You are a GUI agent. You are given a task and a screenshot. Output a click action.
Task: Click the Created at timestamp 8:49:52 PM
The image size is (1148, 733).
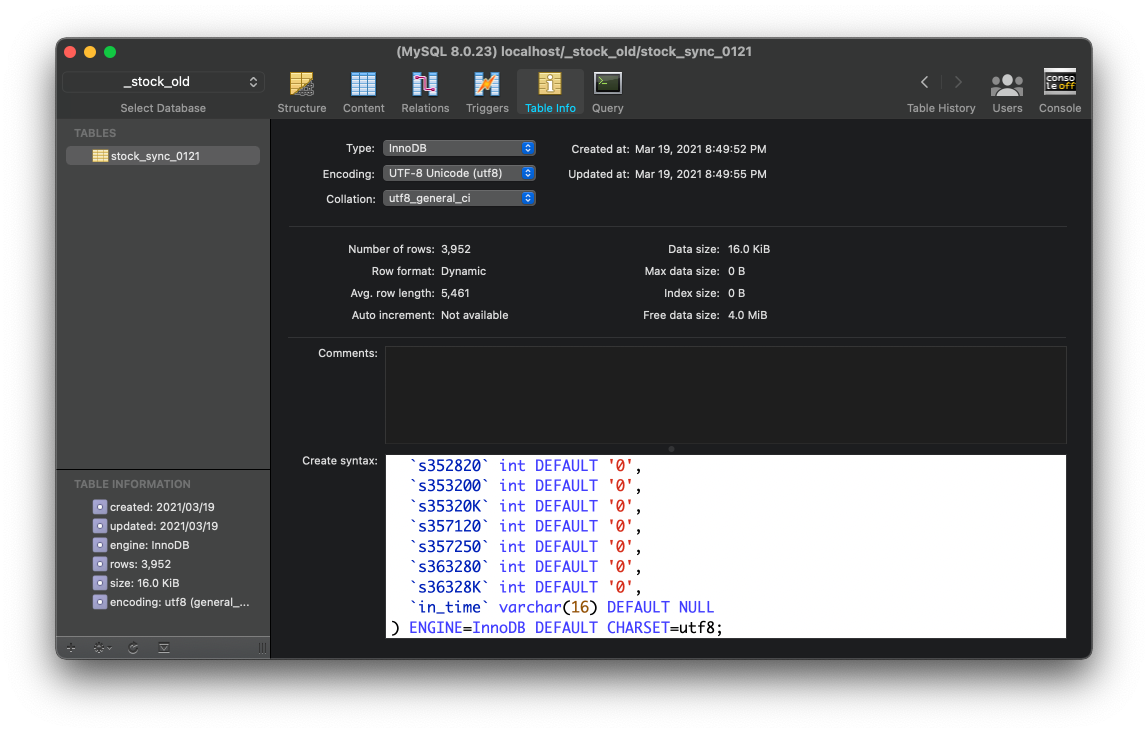[701, 149]
